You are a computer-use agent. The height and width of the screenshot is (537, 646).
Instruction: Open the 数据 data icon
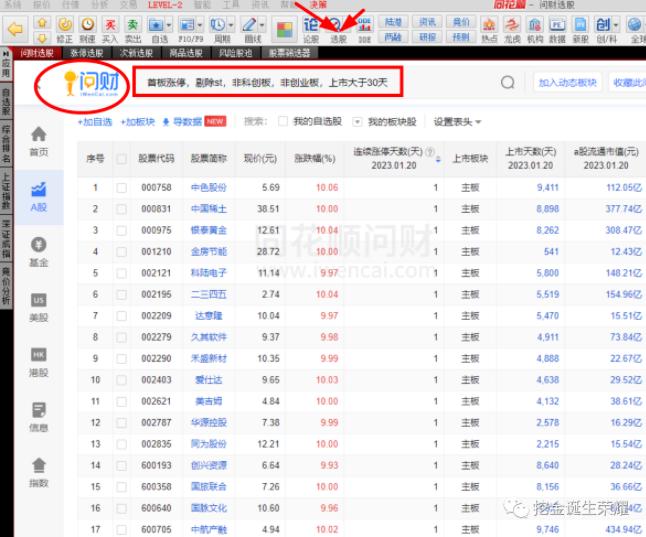click(557, 25)
